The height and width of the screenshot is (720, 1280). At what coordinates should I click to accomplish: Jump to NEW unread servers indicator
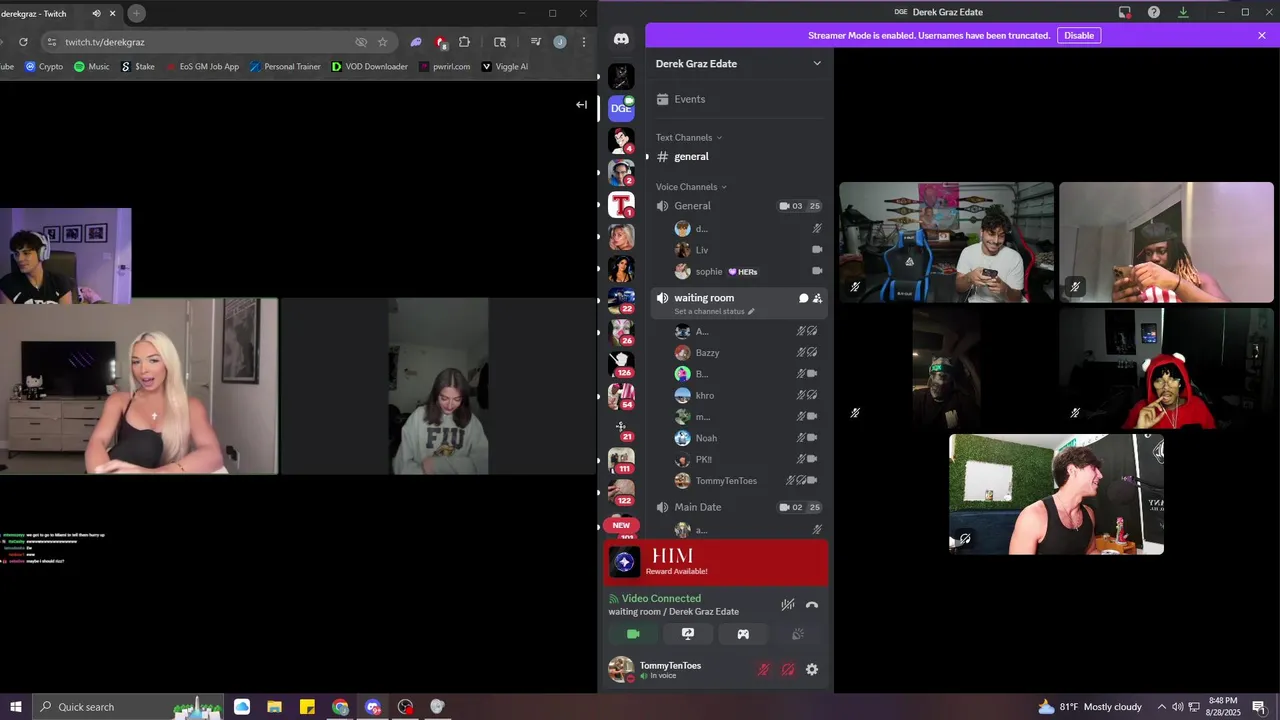[x=621, y=525]
